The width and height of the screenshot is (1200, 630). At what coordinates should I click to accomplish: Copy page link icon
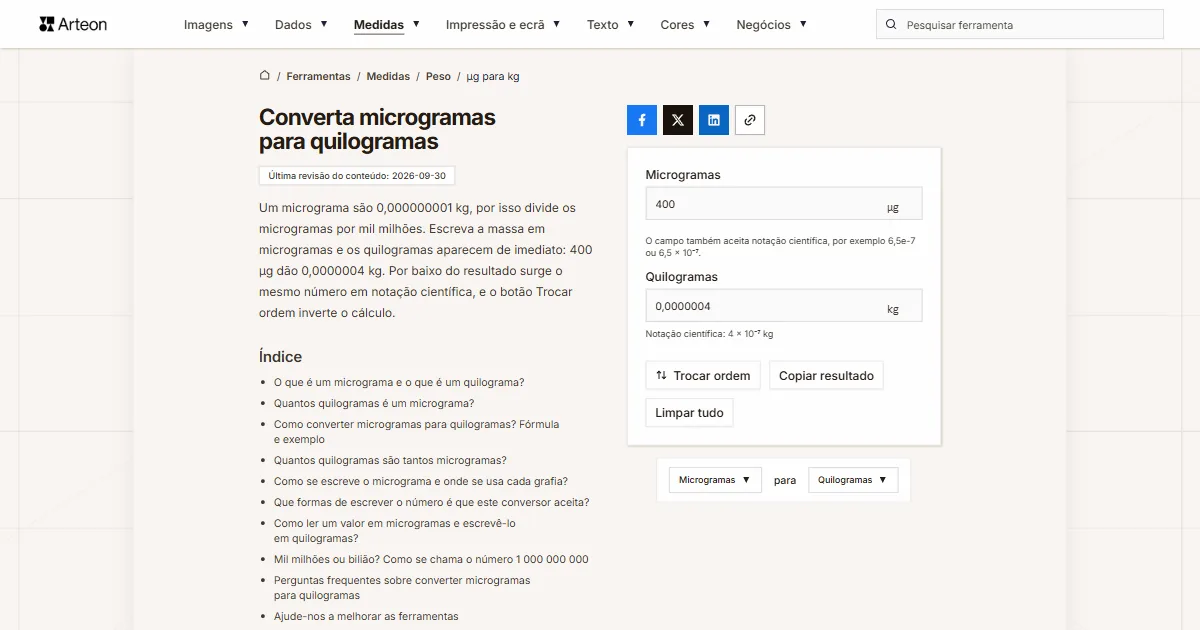[750, 120]
